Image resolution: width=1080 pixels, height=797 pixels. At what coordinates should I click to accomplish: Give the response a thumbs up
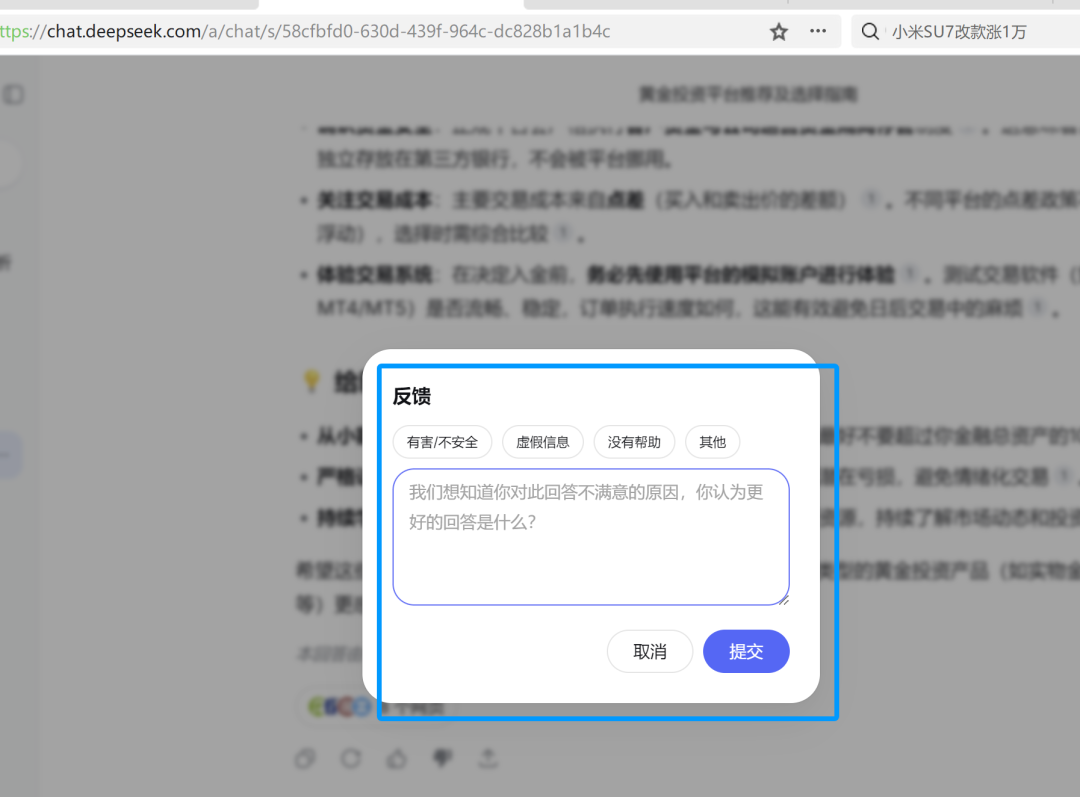[x=397, y=758]
